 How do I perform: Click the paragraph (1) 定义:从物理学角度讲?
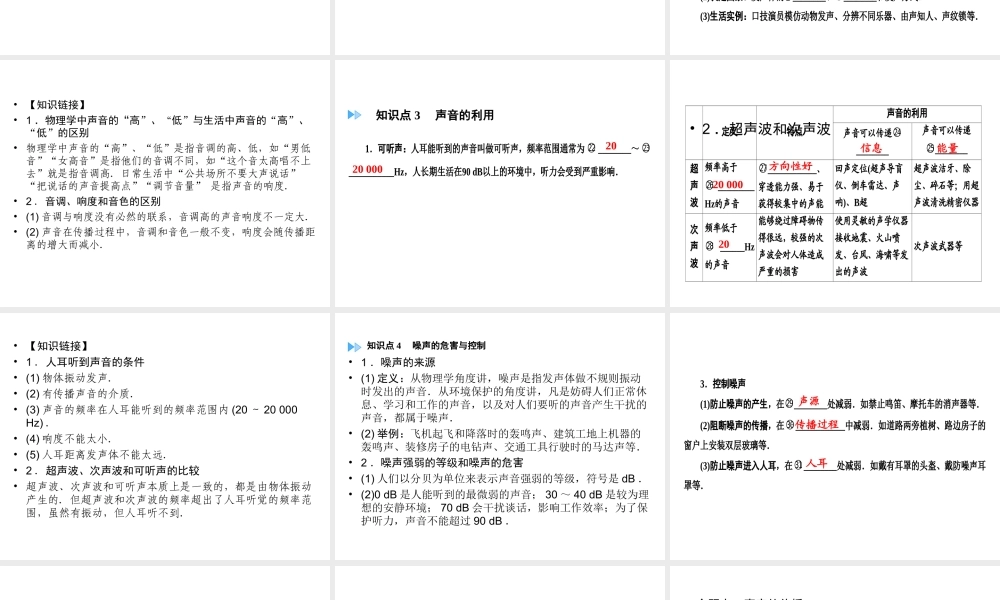point(504,398)
